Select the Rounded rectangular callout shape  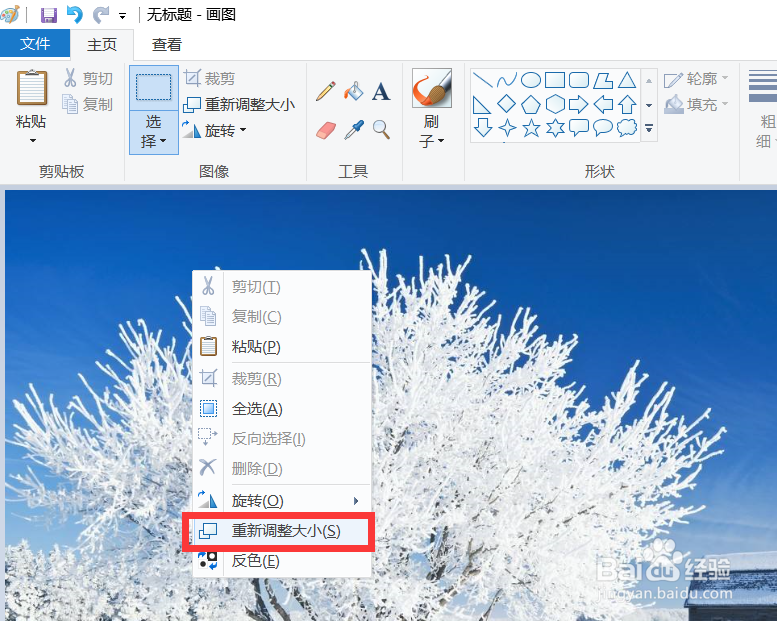point(579,128)
